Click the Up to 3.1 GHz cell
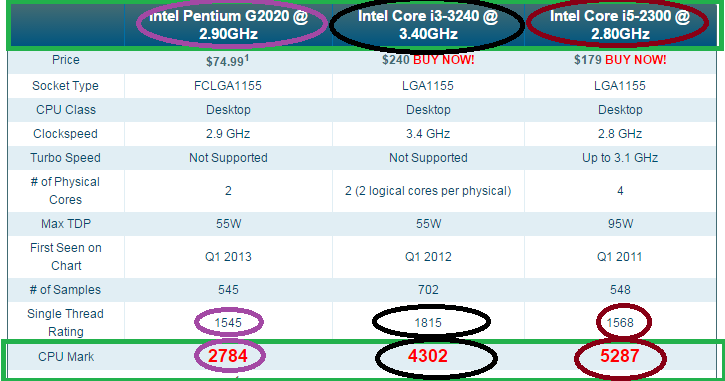This screenshot has height=381, width=725. [620, 158]
